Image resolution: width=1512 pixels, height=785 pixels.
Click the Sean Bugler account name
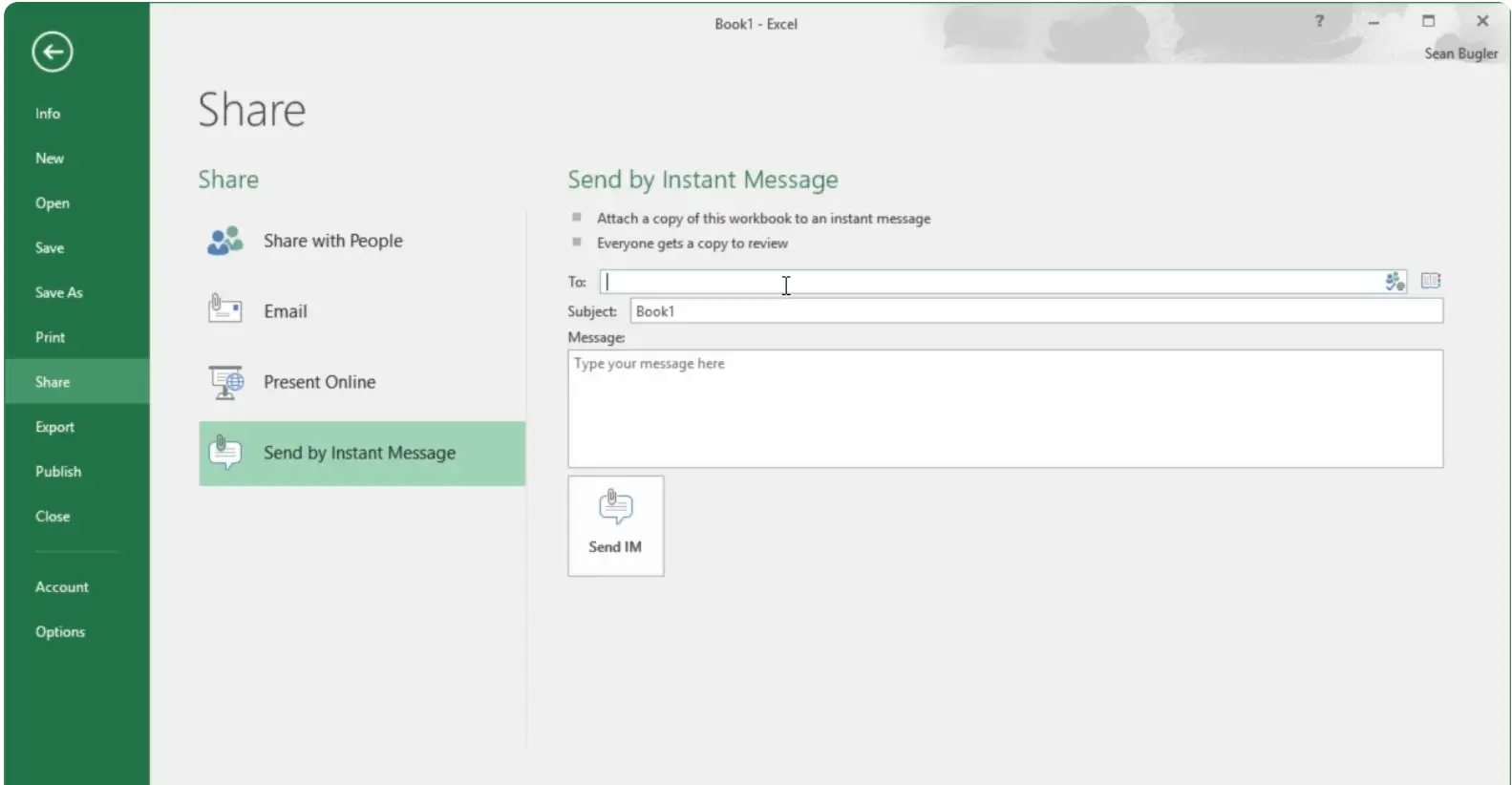pyautogui.click(x=1460, y=53)
